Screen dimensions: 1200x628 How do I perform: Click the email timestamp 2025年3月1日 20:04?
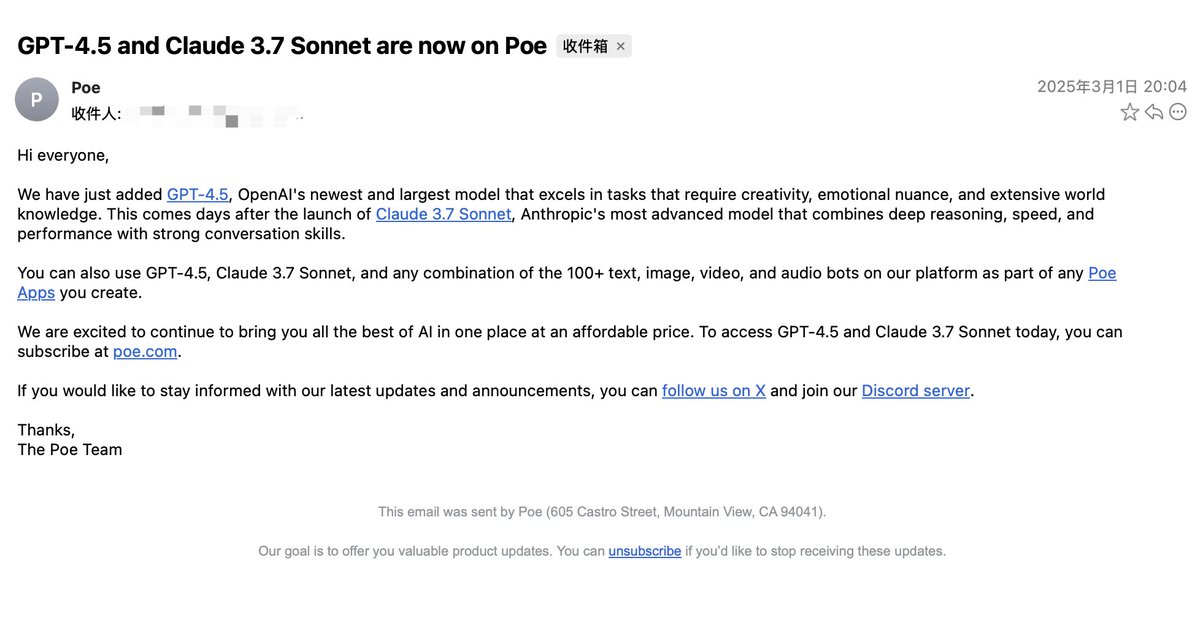1112,87
